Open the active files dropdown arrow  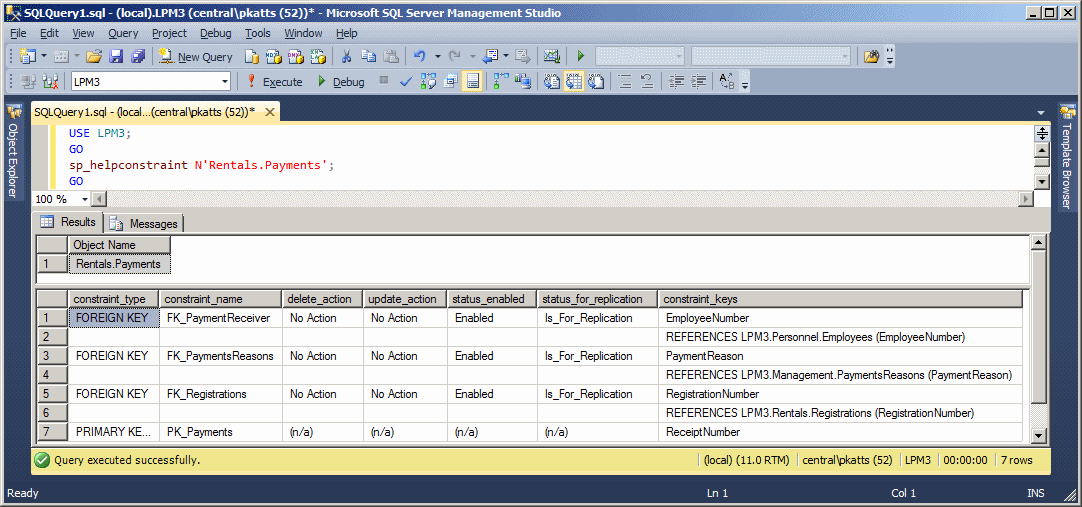(1041, 112)
